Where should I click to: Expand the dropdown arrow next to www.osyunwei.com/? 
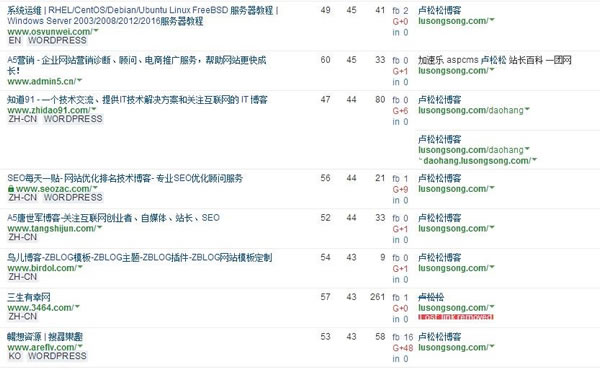click(x=96, y=31)
